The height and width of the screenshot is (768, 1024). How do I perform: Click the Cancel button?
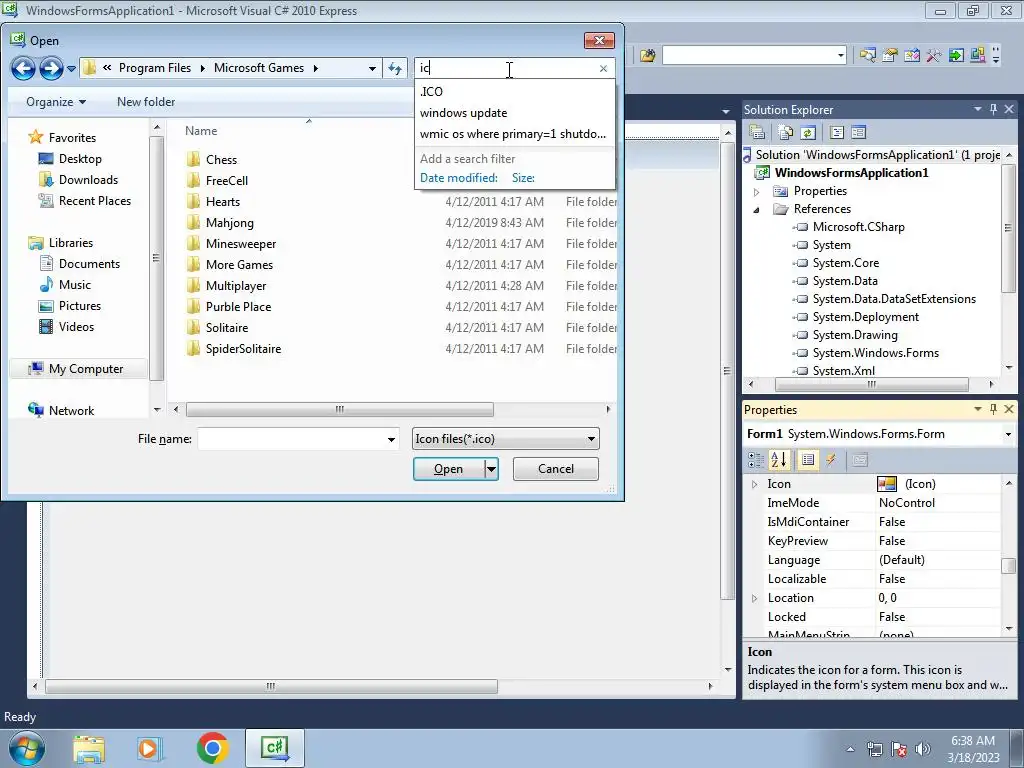coord(556,469)
